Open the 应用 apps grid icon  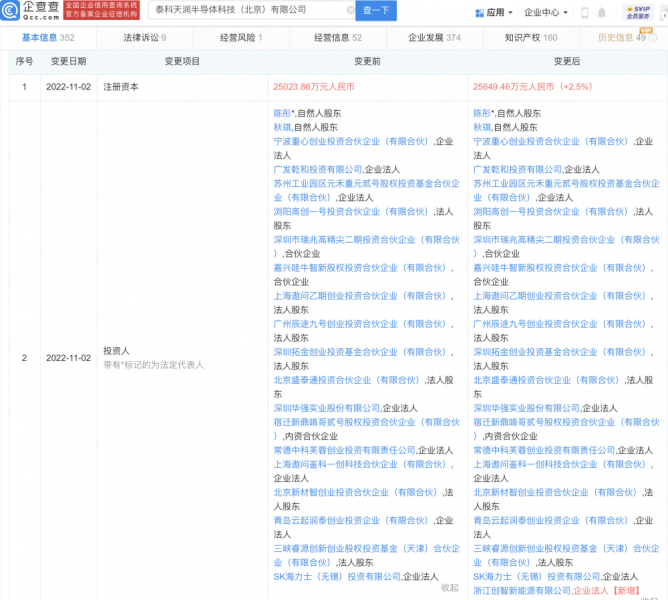tap(478, 13)
